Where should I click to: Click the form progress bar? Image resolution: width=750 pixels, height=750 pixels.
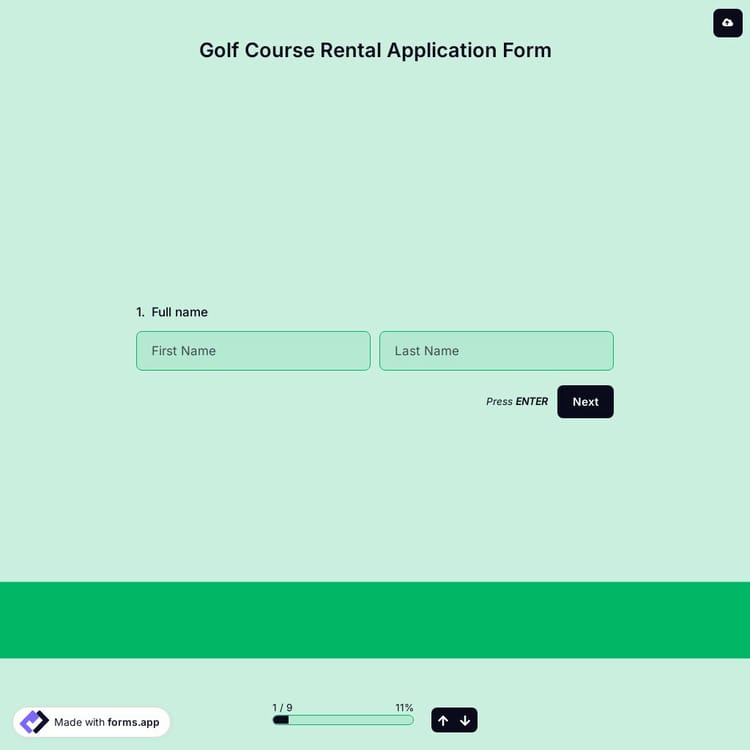pyautogui.click(x=342, y=720)
